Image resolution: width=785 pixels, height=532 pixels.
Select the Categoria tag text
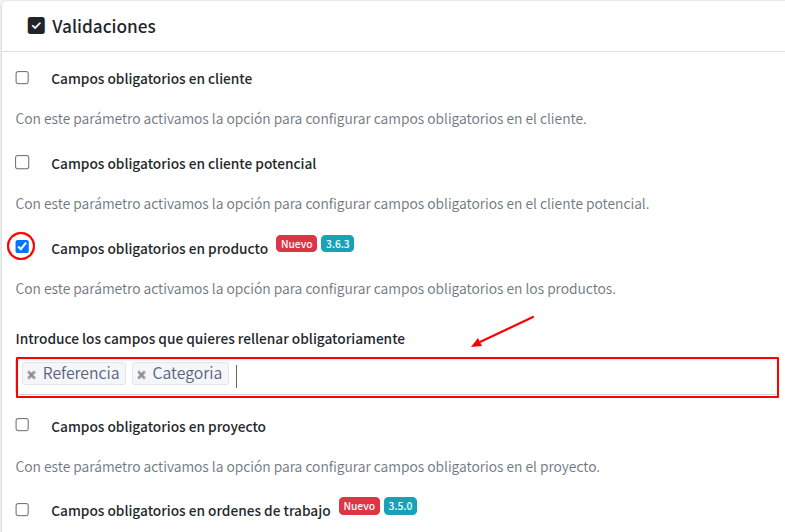tap(187, 374)
